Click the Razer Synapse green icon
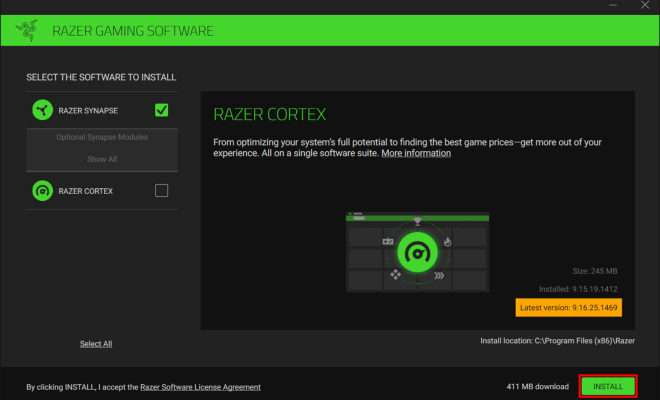Viewport: 660px width, 400px height. [43, 110]
